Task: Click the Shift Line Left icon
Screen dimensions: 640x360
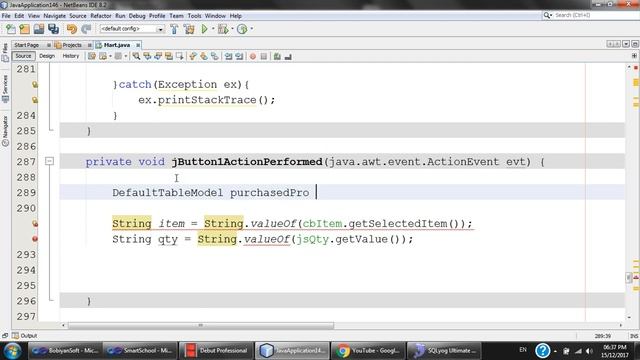Action: (x=228, y=56)
